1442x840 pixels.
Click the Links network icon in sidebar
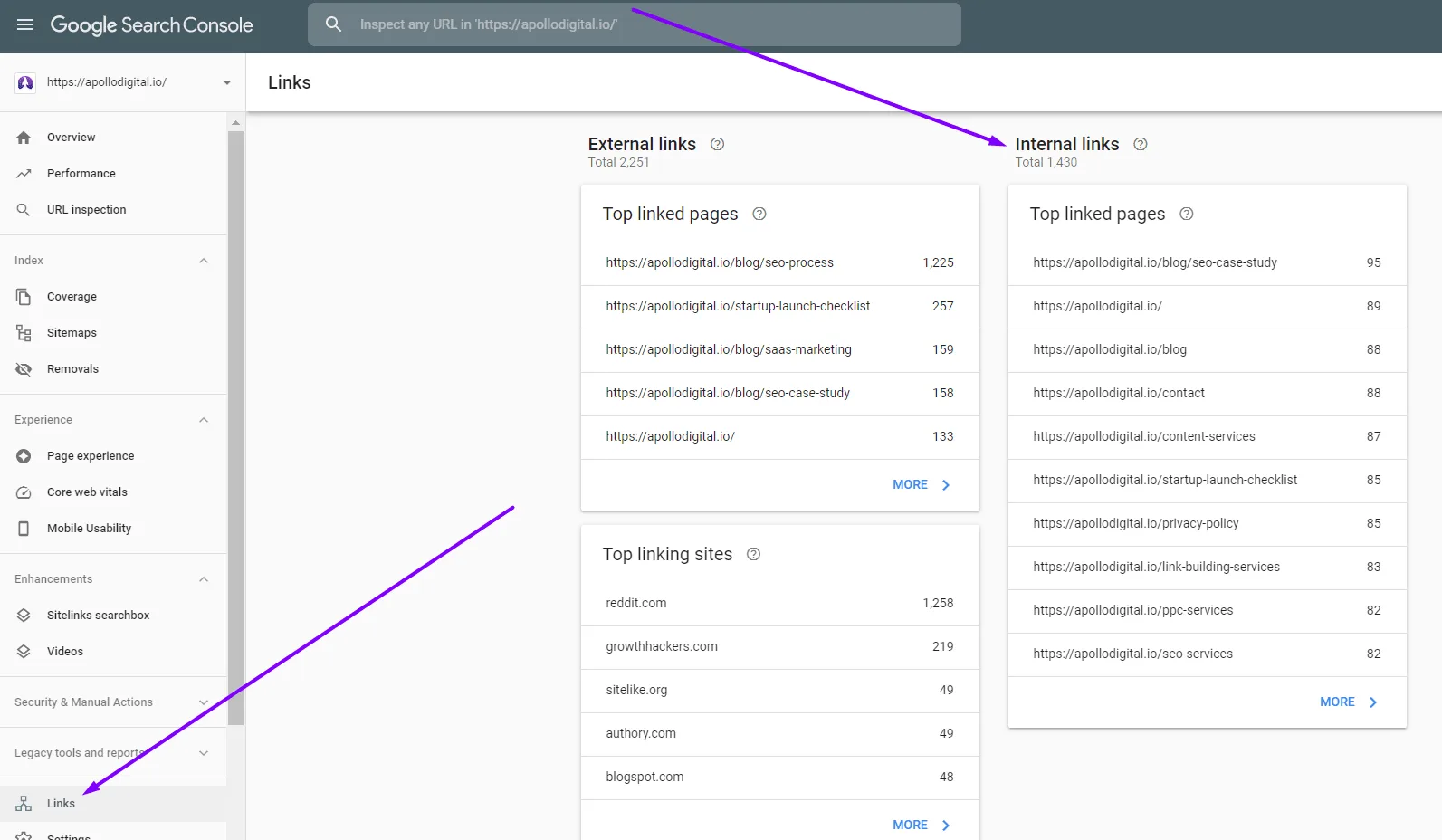coord(24,804)
